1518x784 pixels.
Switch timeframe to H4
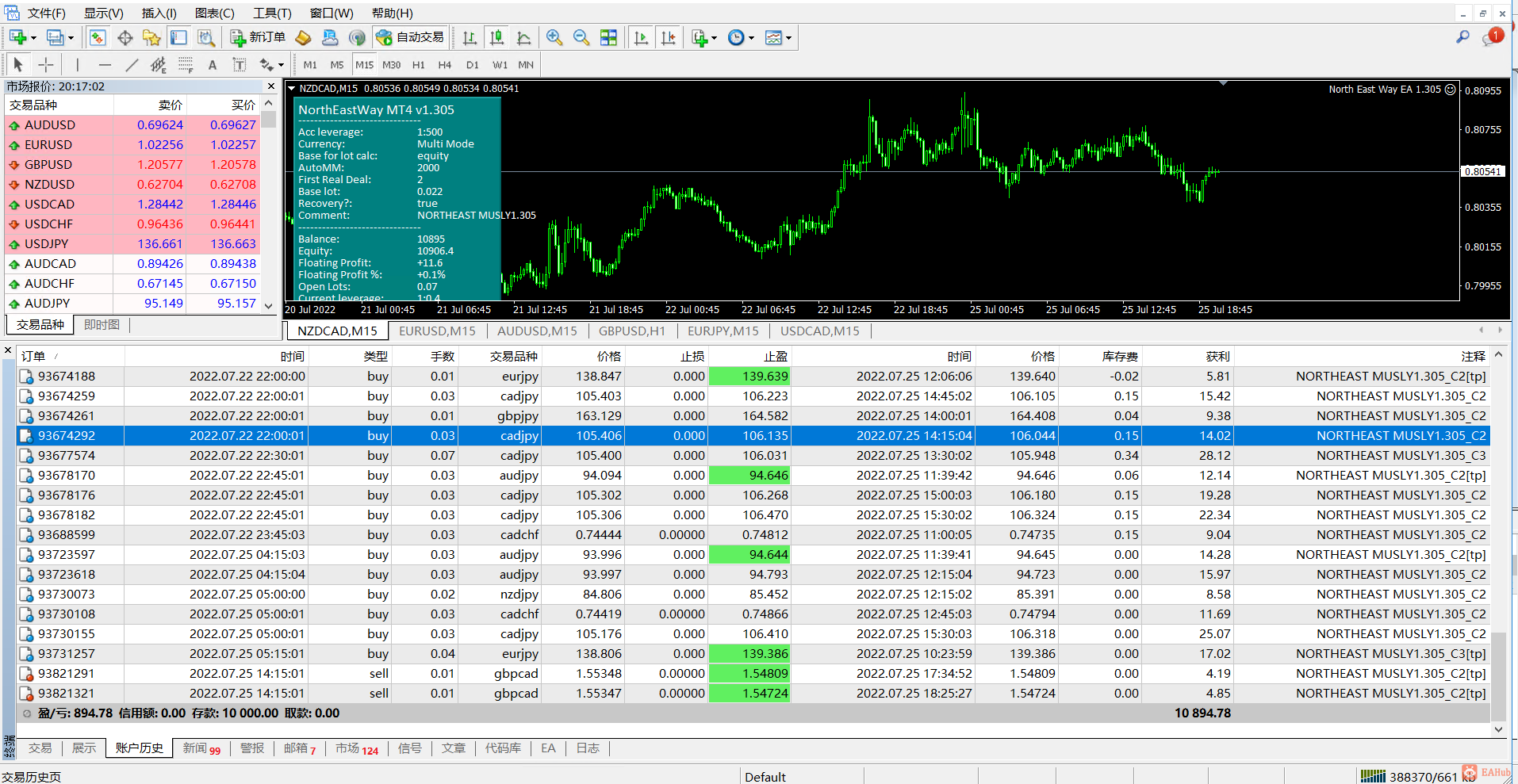[445, 65]
